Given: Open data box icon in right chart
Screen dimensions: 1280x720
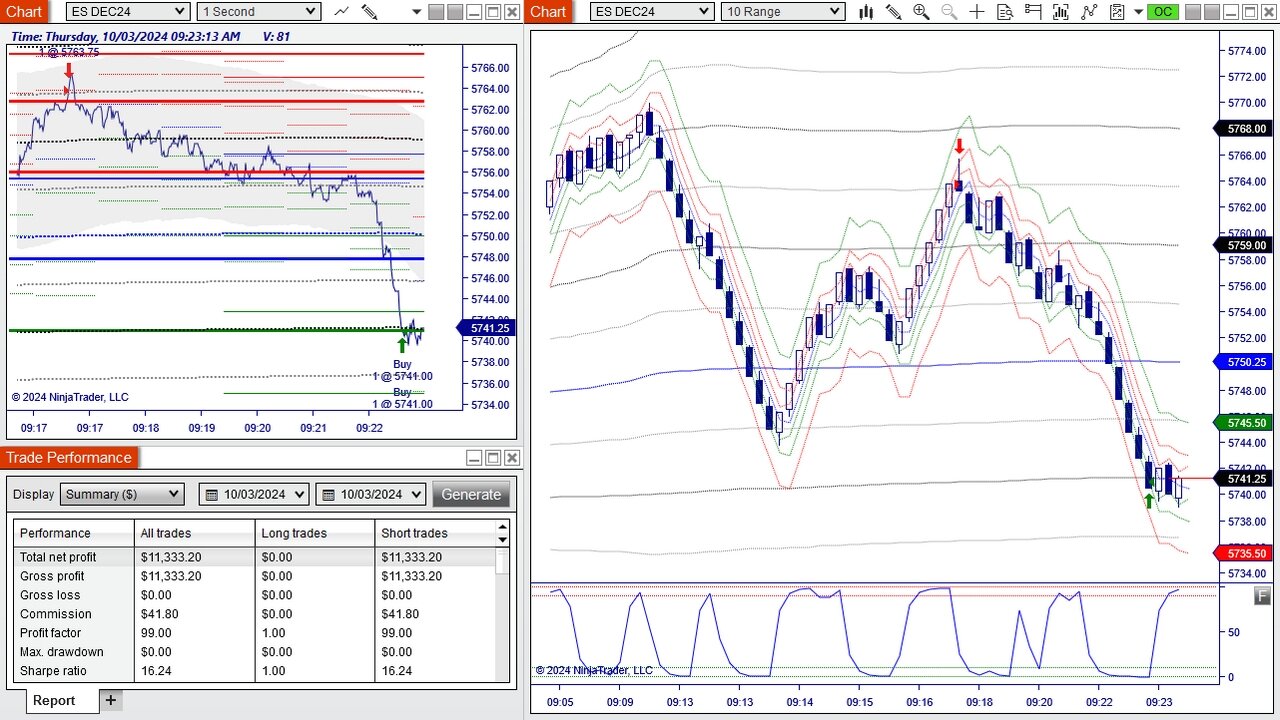Looking at the screenshot, I should [x=1005, y=12].
